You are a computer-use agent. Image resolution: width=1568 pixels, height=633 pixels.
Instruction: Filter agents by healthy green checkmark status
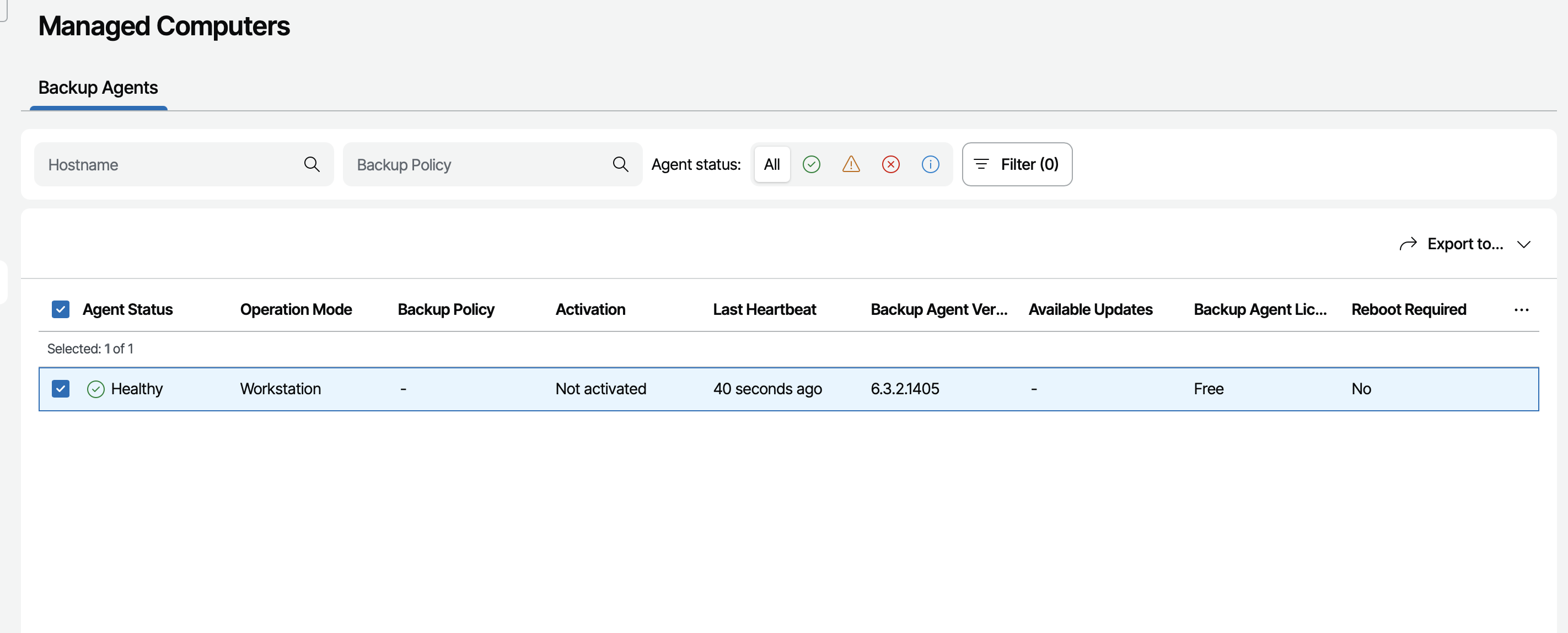[812, 164]
